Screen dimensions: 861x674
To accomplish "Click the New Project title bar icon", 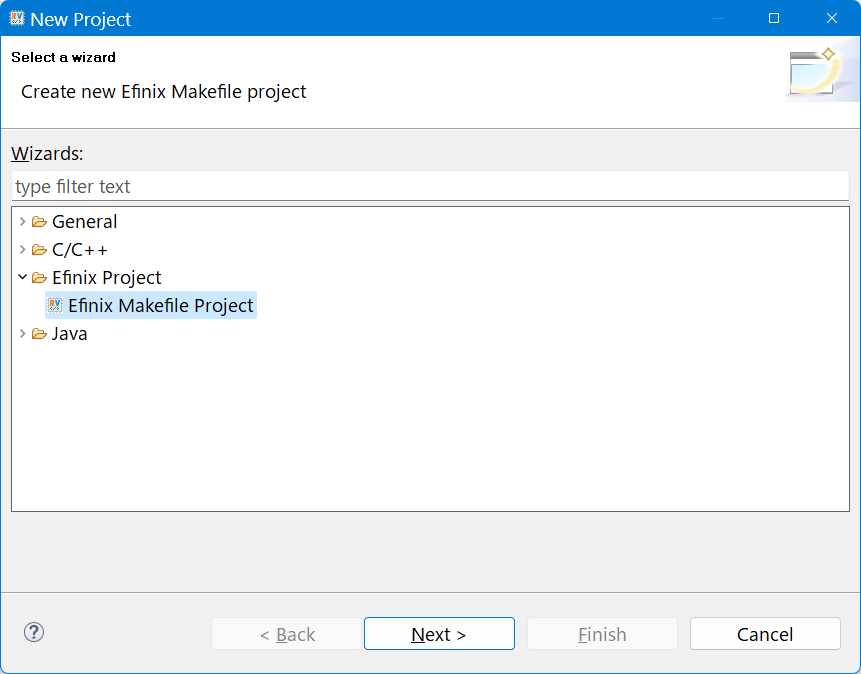I will [x=17, y=19].
